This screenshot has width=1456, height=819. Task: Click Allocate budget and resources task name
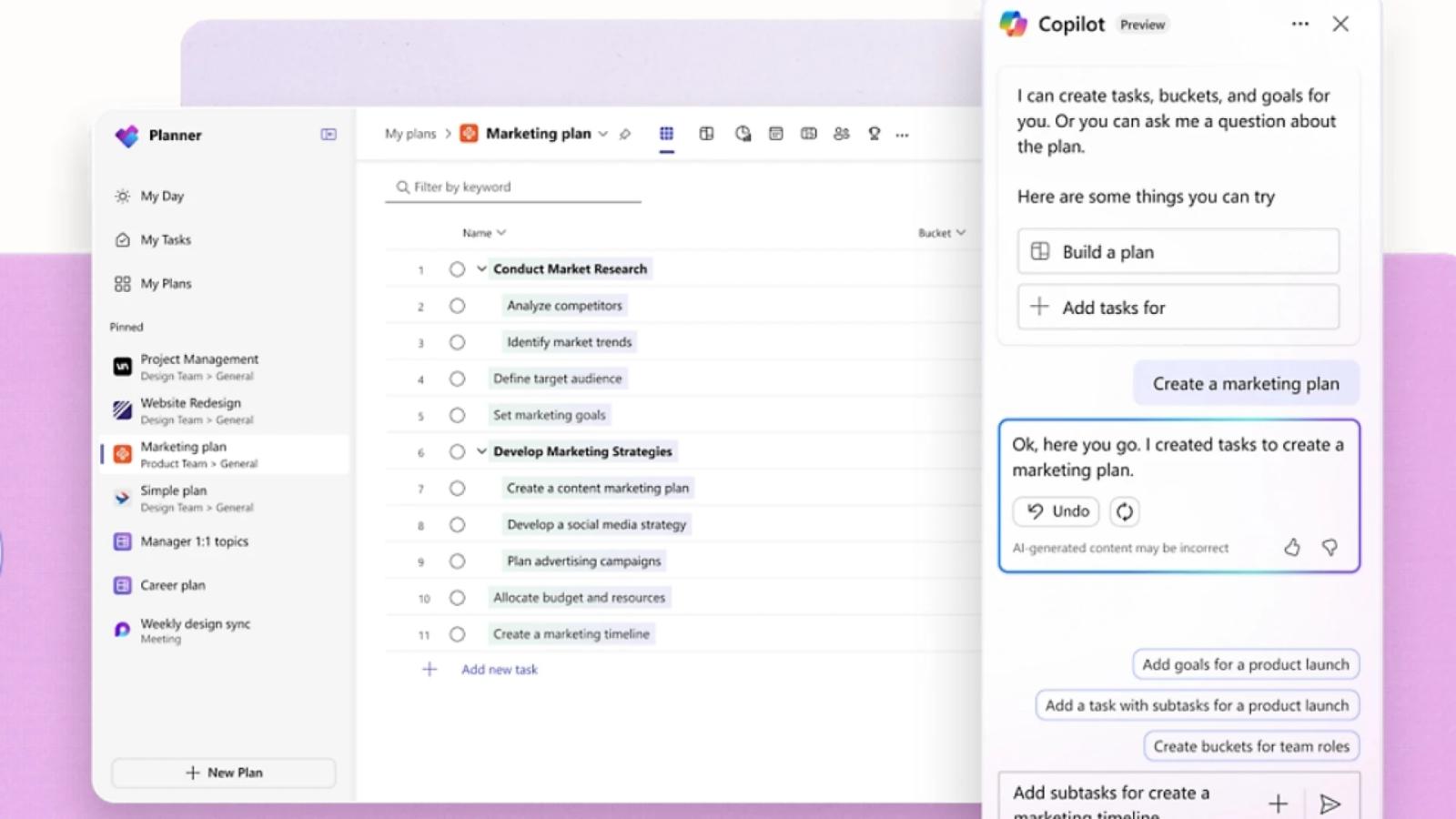[580, 598]
